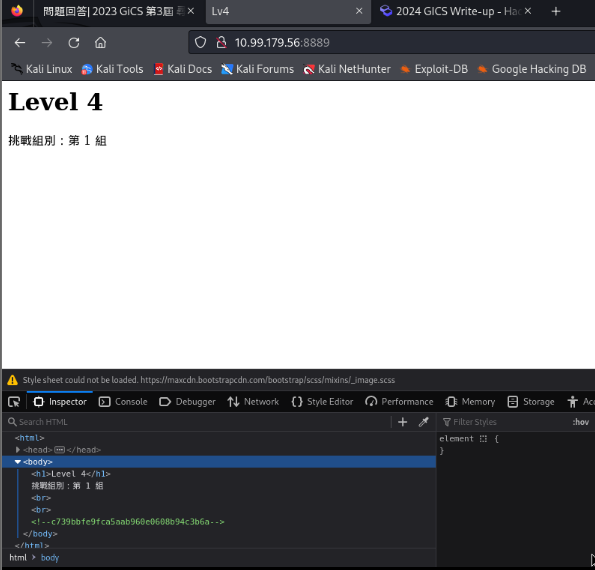
Task: Open the tracking protection shield icon
Action: coord(200,43)
